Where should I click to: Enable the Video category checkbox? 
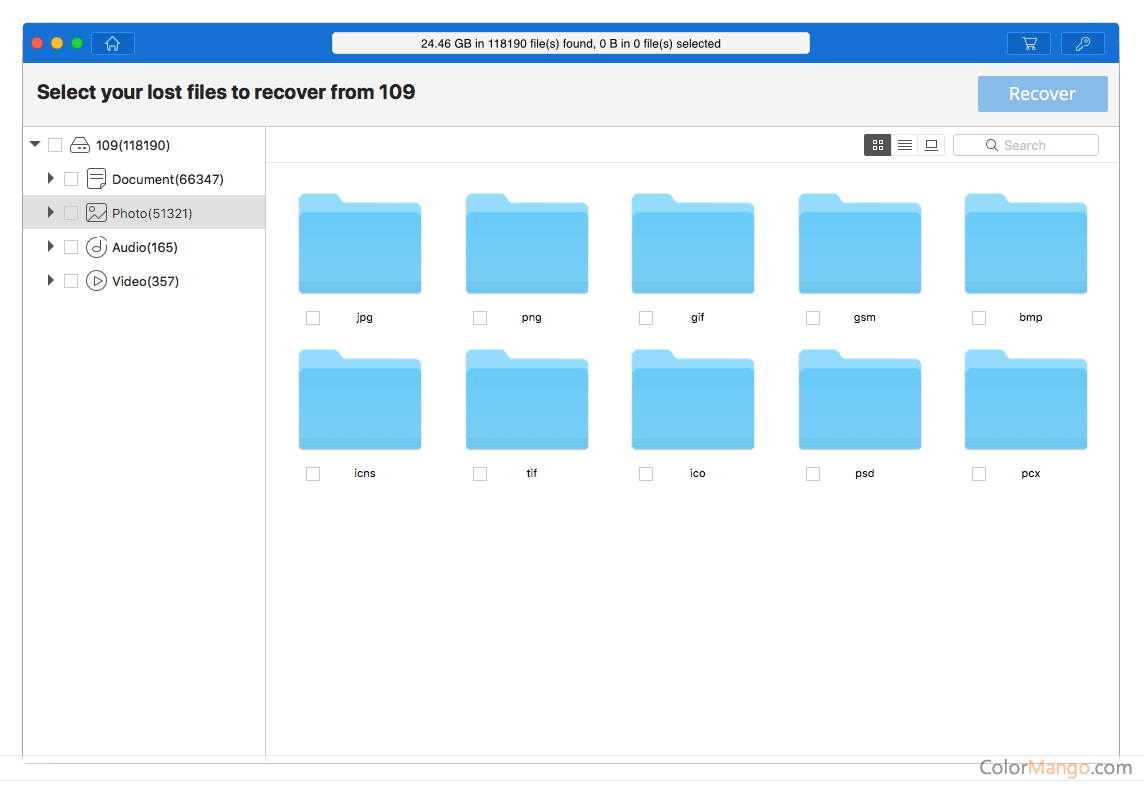click(71, 281)
